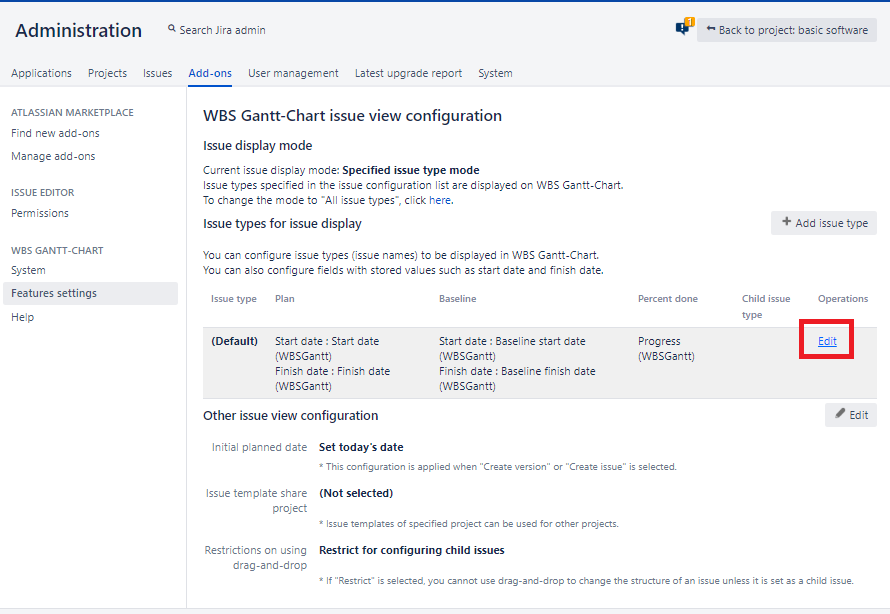The image size is (890, 614).
Task: Click 'Specified issue type mode' text
Action: 411,170
